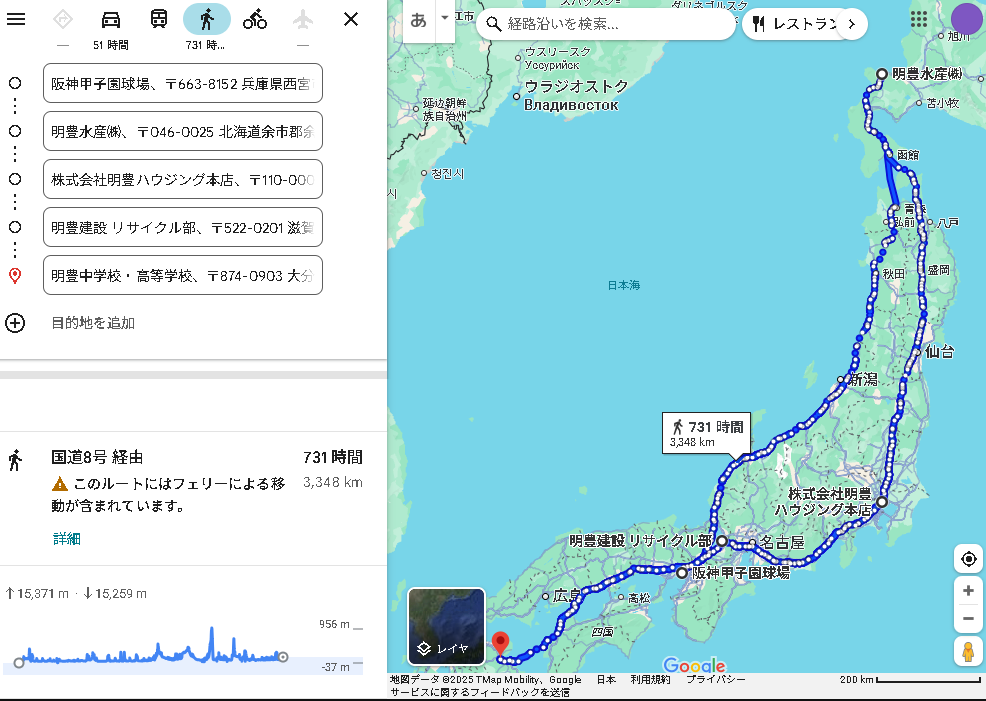The height and width of the screenshot is (701, 986).
Task: Click the add destination plus icon
Action: tap(15, 323)
